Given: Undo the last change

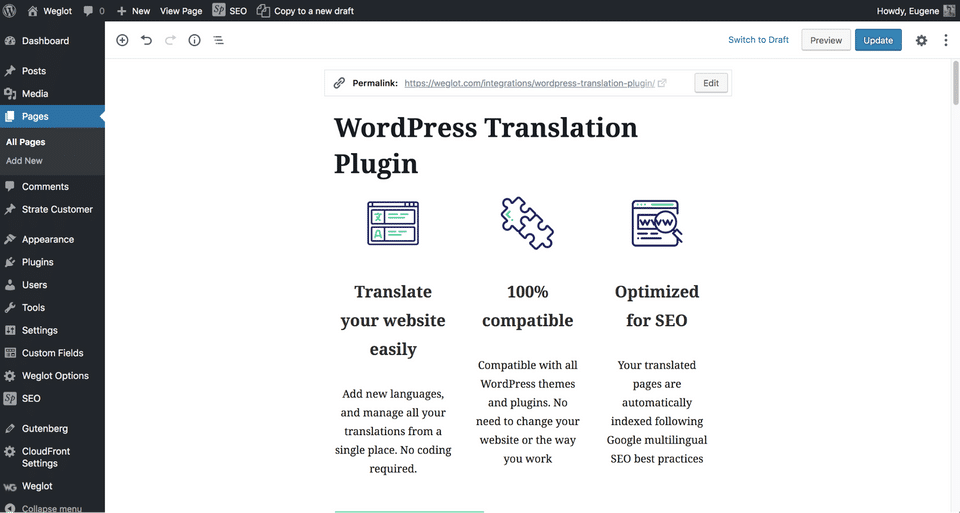Looking at the screenshot, I should point(146,40).
